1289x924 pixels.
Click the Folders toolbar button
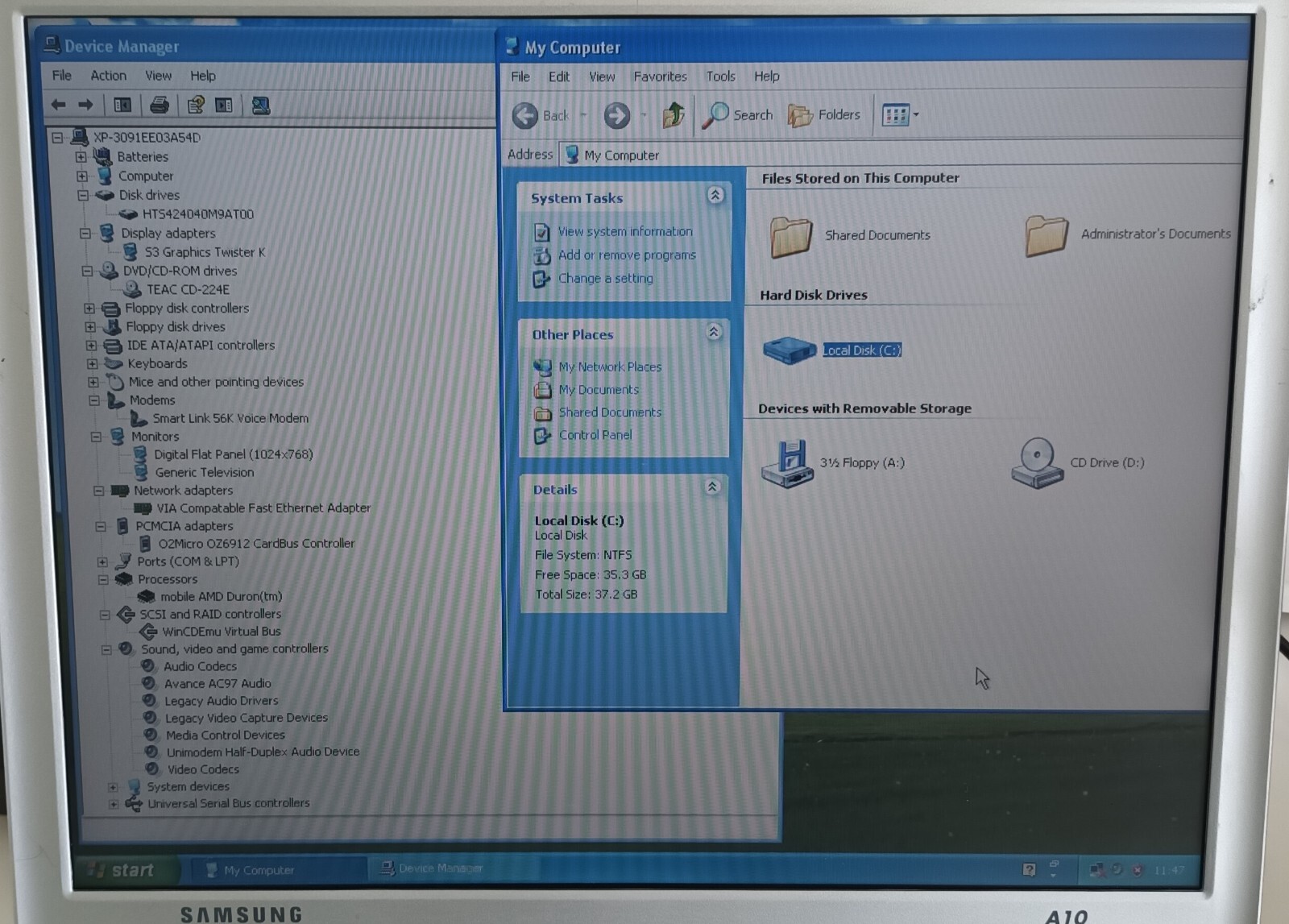click(824, 115)
